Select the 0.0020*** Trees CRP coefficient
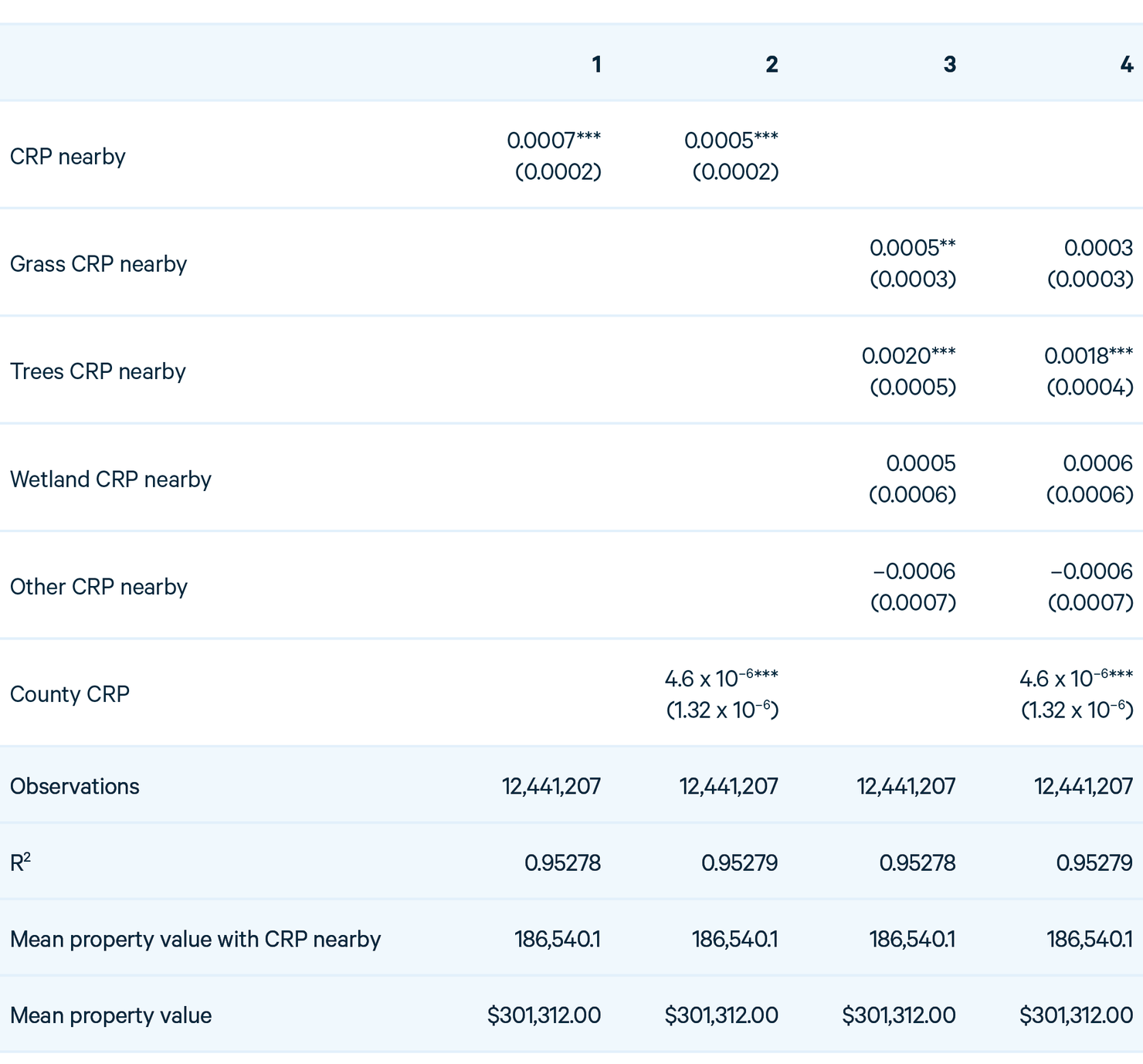The width and height of the screenshot is (1143, 1064). 908,356
